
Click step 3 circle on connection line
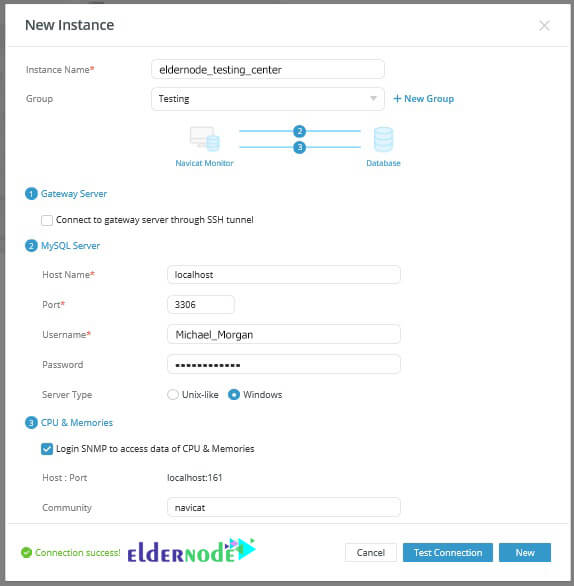[x=299, y=147]
